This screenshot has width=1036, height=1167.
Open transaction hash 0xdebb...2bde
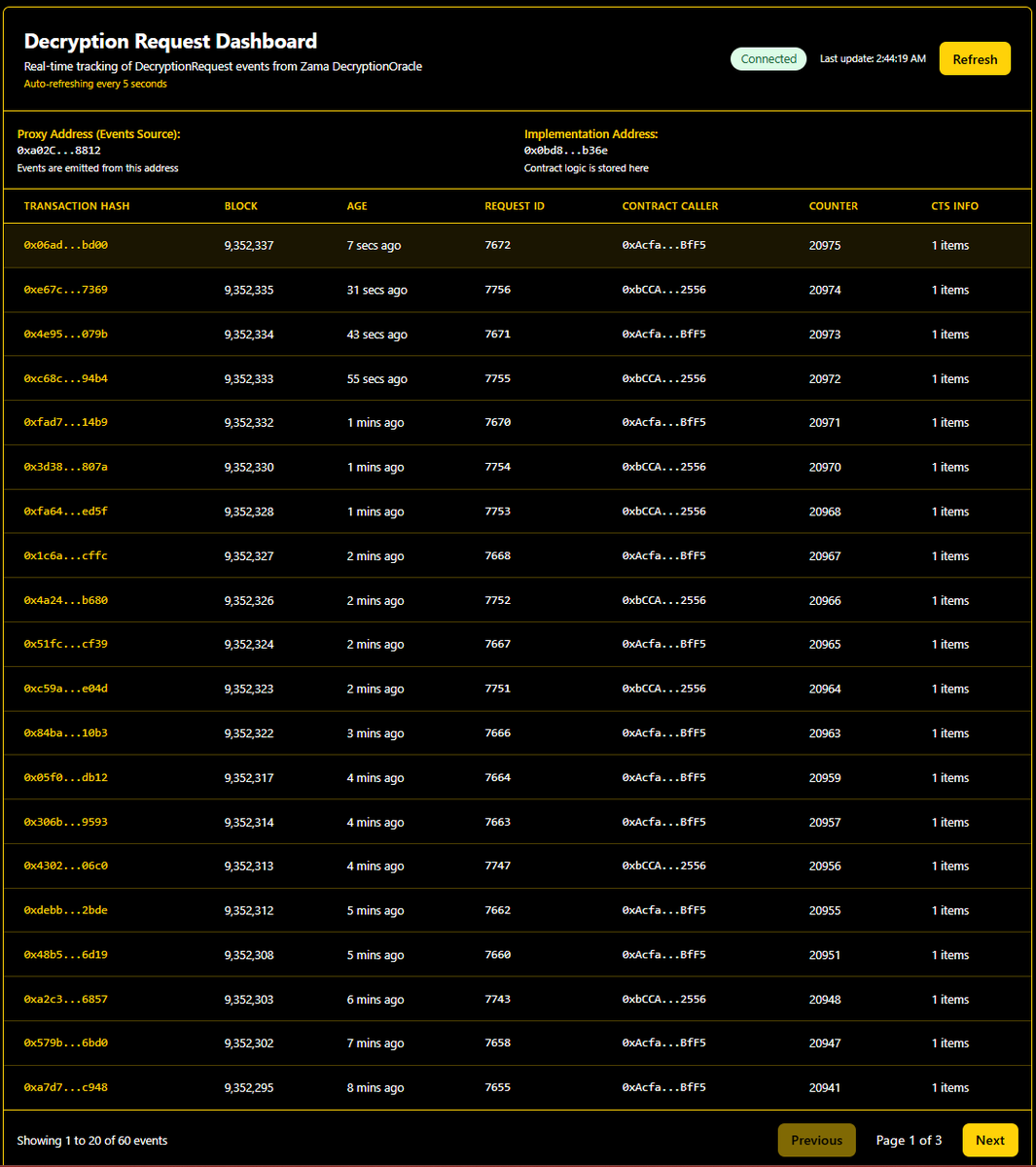tap(66, 910)
